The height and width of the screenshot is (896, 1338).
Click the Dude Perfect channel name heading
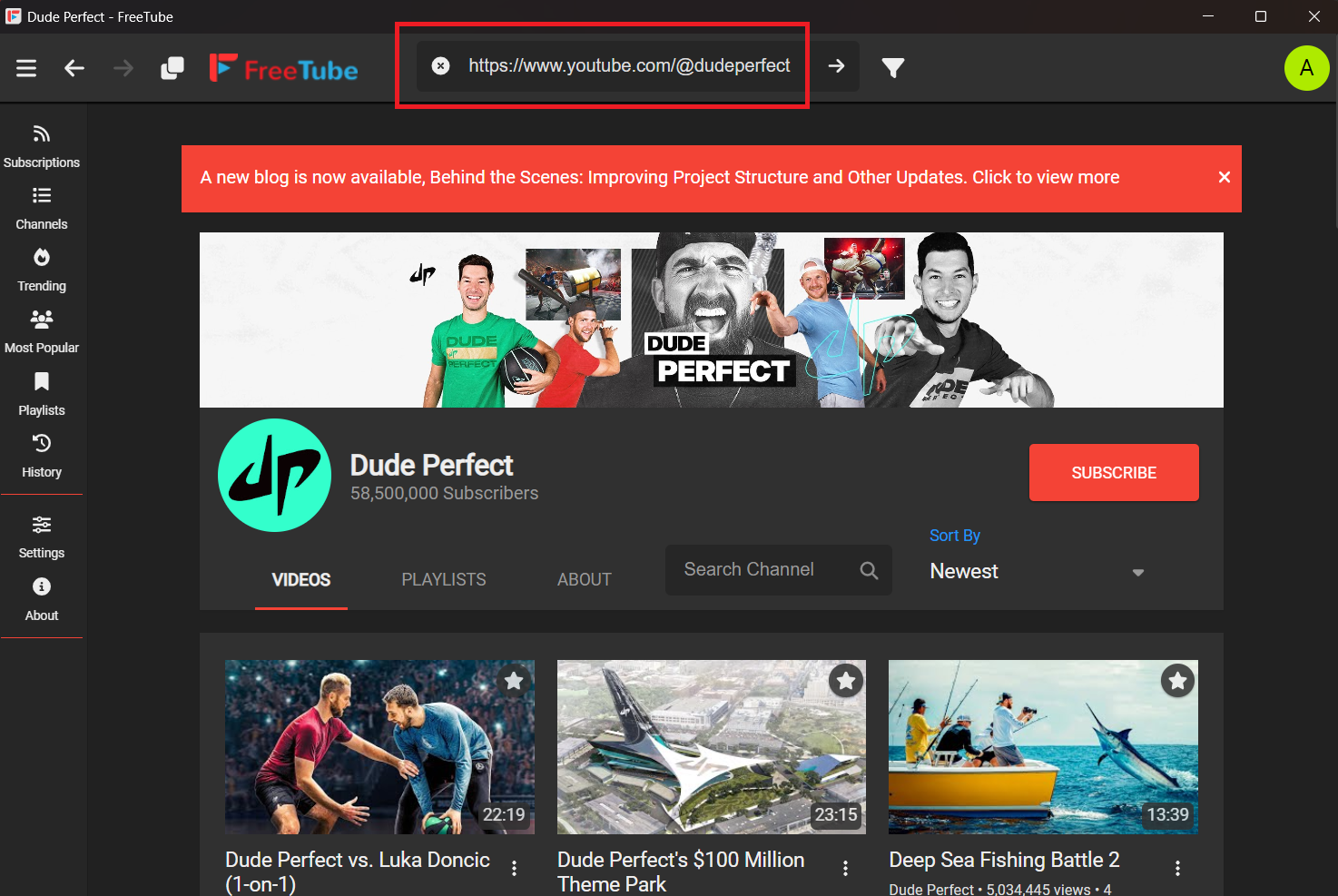(x=432, y=465)
